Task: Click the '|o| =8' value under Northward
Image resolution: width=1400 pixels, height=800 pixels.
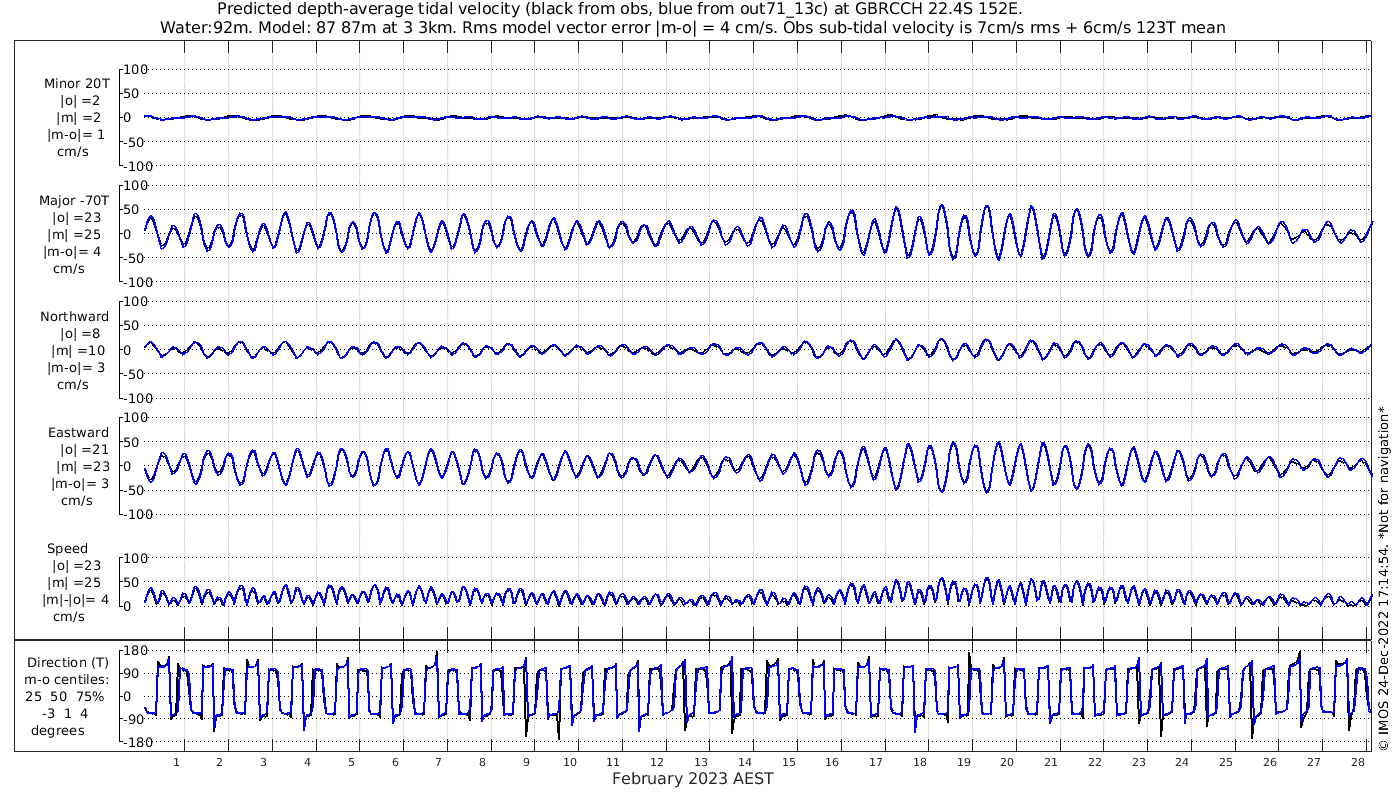Action: [80, 333]
